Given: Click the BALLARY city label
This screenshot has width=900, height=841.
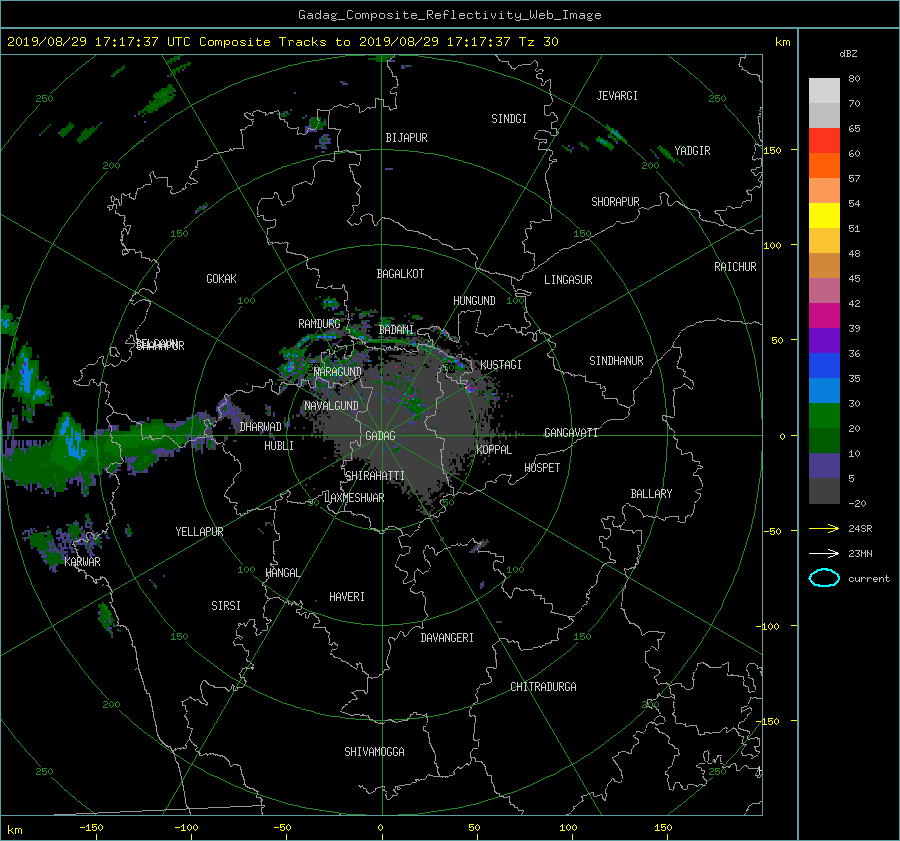Looking at the screenshot, I should click(x=651, y=494).
